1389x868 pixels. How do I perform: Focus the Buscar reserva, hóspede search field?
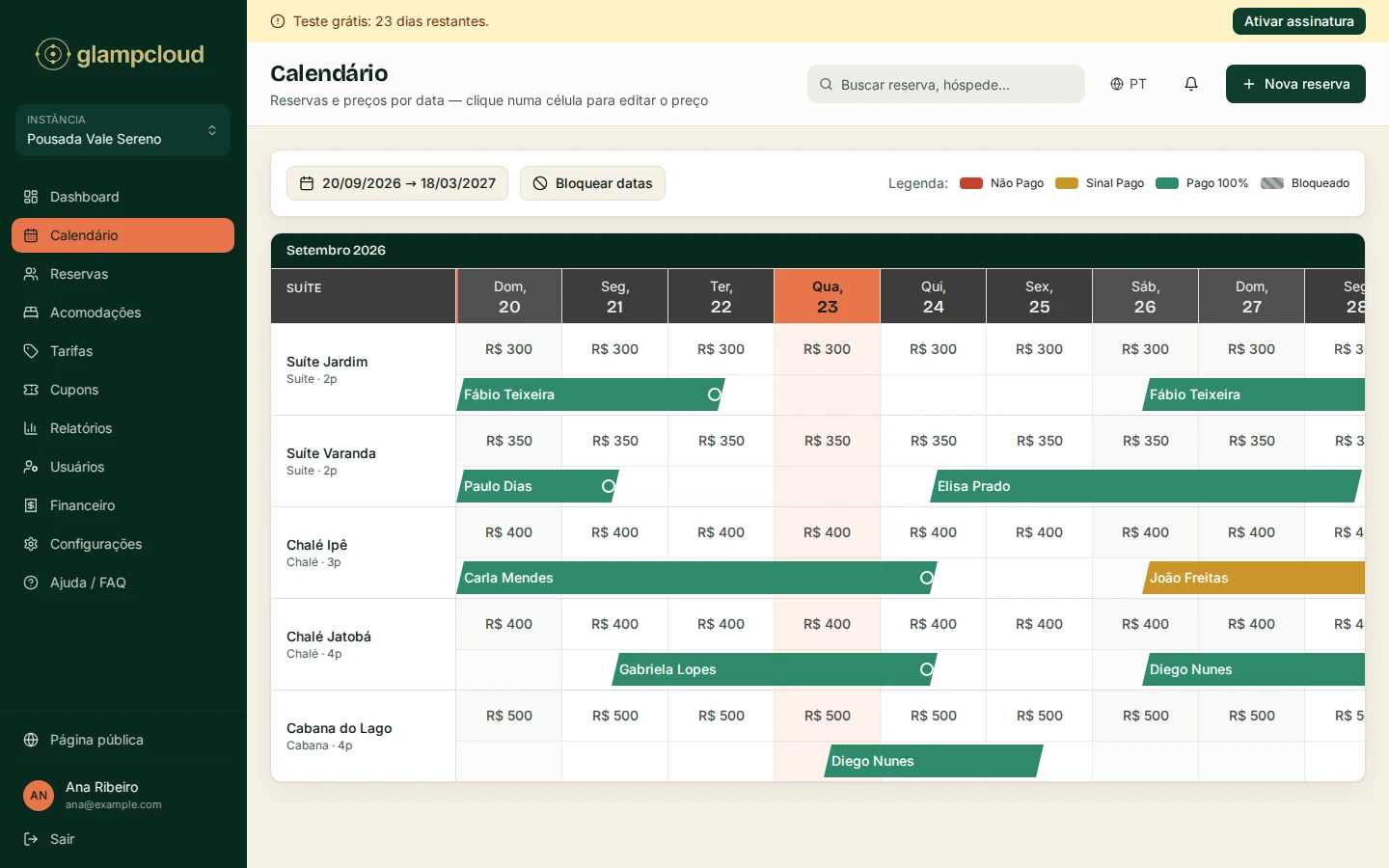pos(946,84)
